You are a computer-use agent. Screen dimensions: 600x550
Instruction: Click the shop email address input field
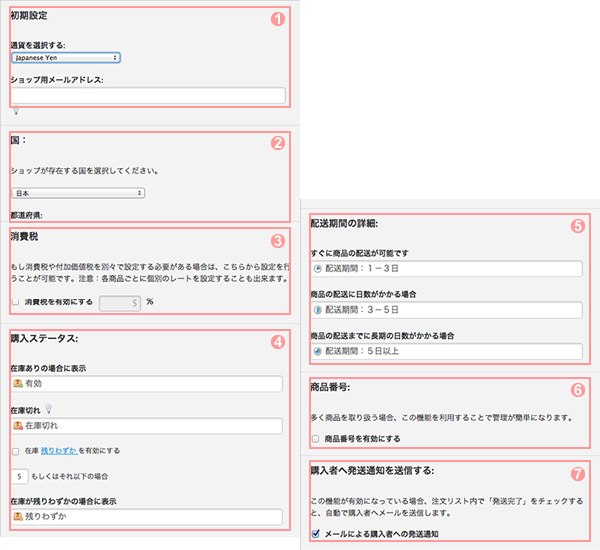(148, 95)
